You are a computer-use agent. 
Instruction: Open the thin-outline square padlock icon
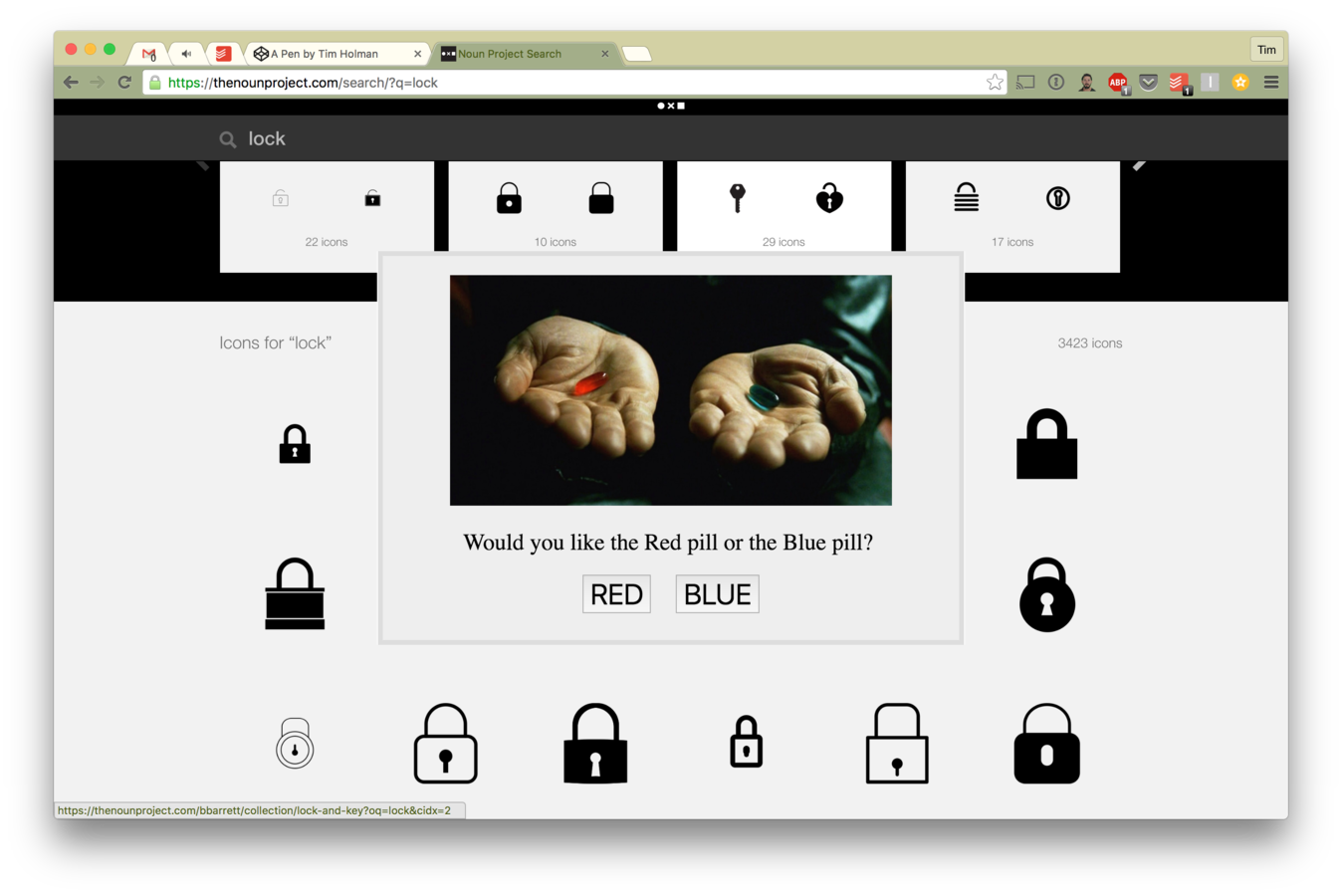897,744
